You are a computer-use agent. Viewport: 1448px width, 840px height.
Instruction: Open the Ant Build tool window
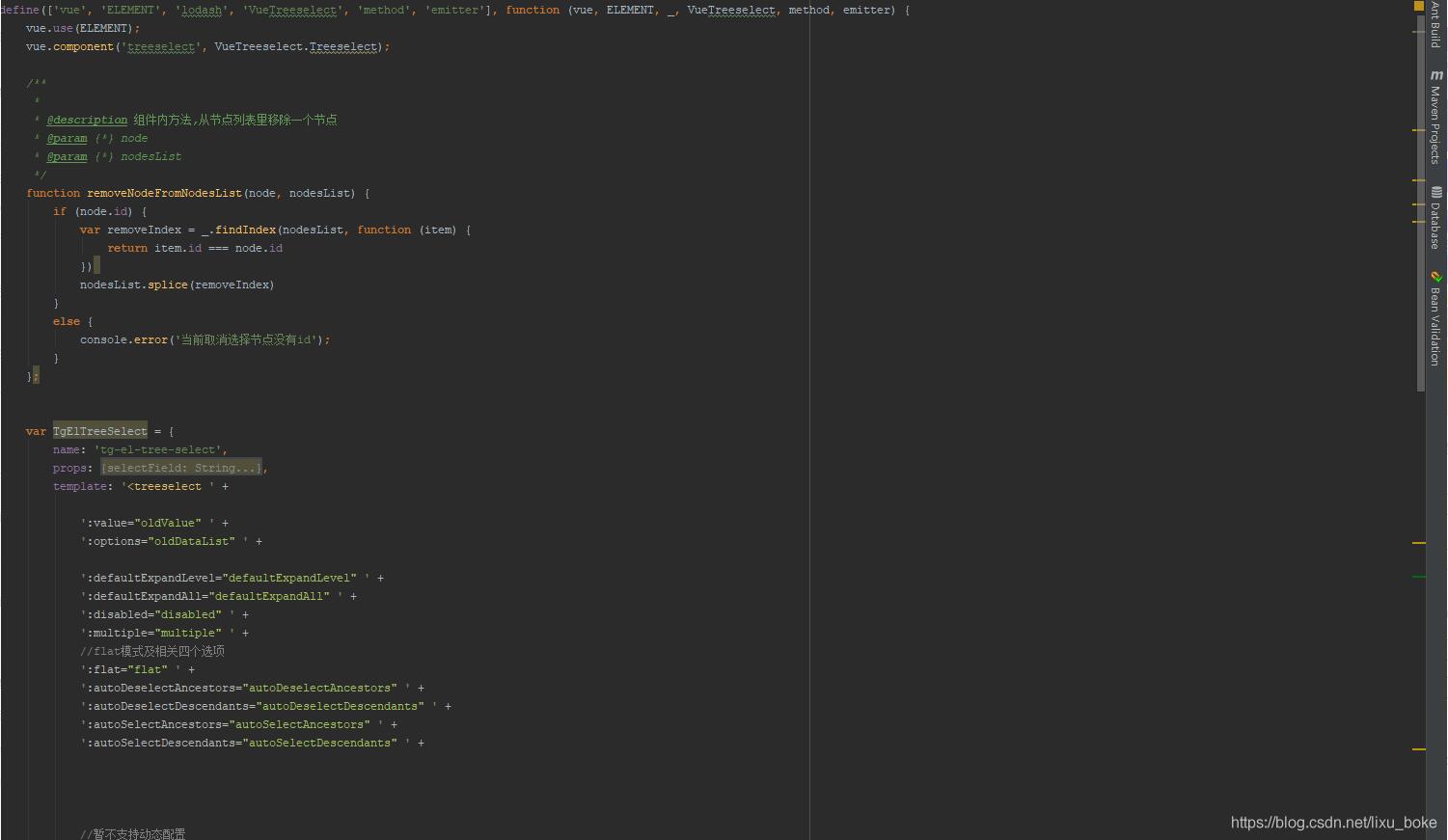[x=1435, y=24]
